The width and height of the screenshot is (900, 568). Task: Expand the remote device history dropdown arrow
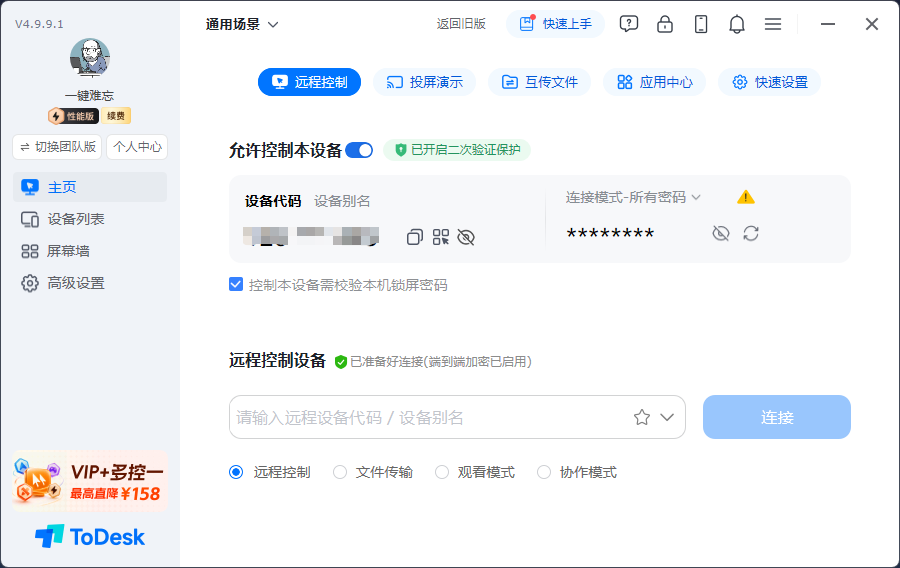(x=667, y=417)
